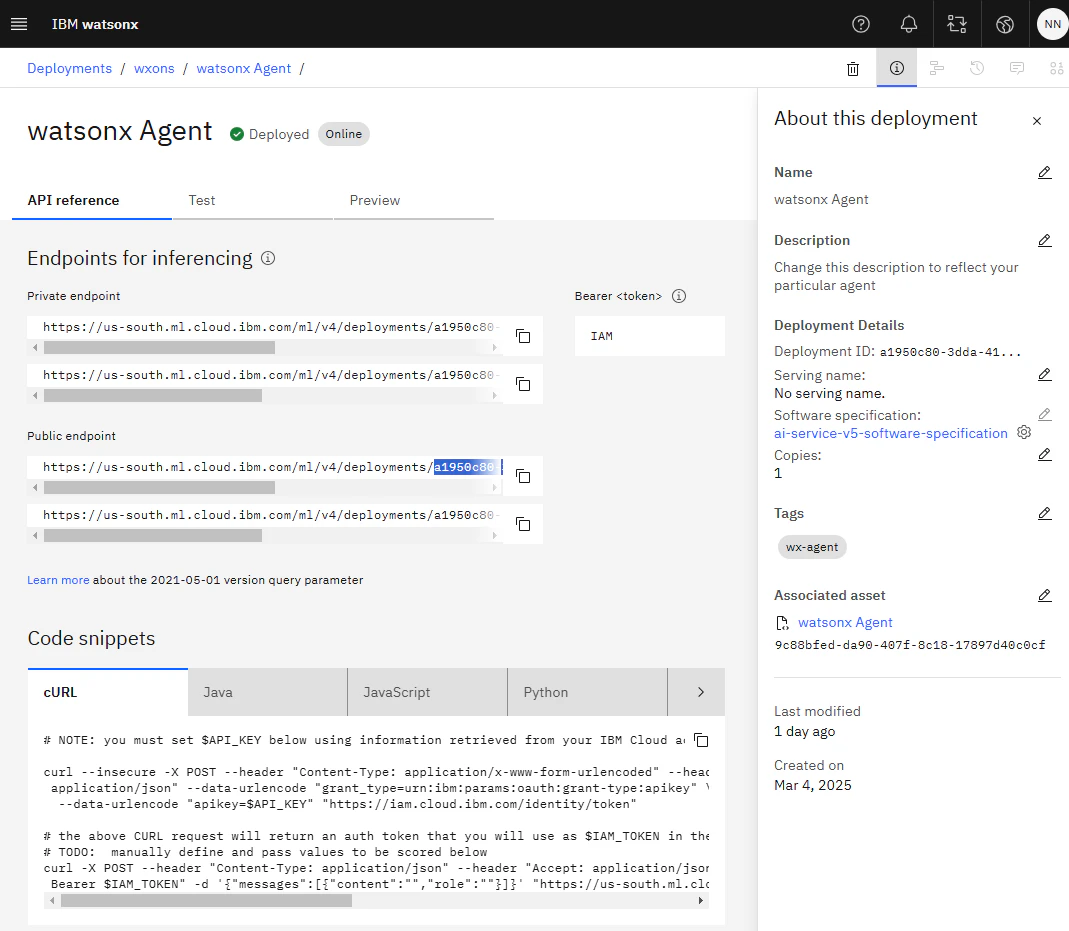This screenshot has height=931, width=1069.
Task: Open the help question mark icon
Action: (861, 24)
